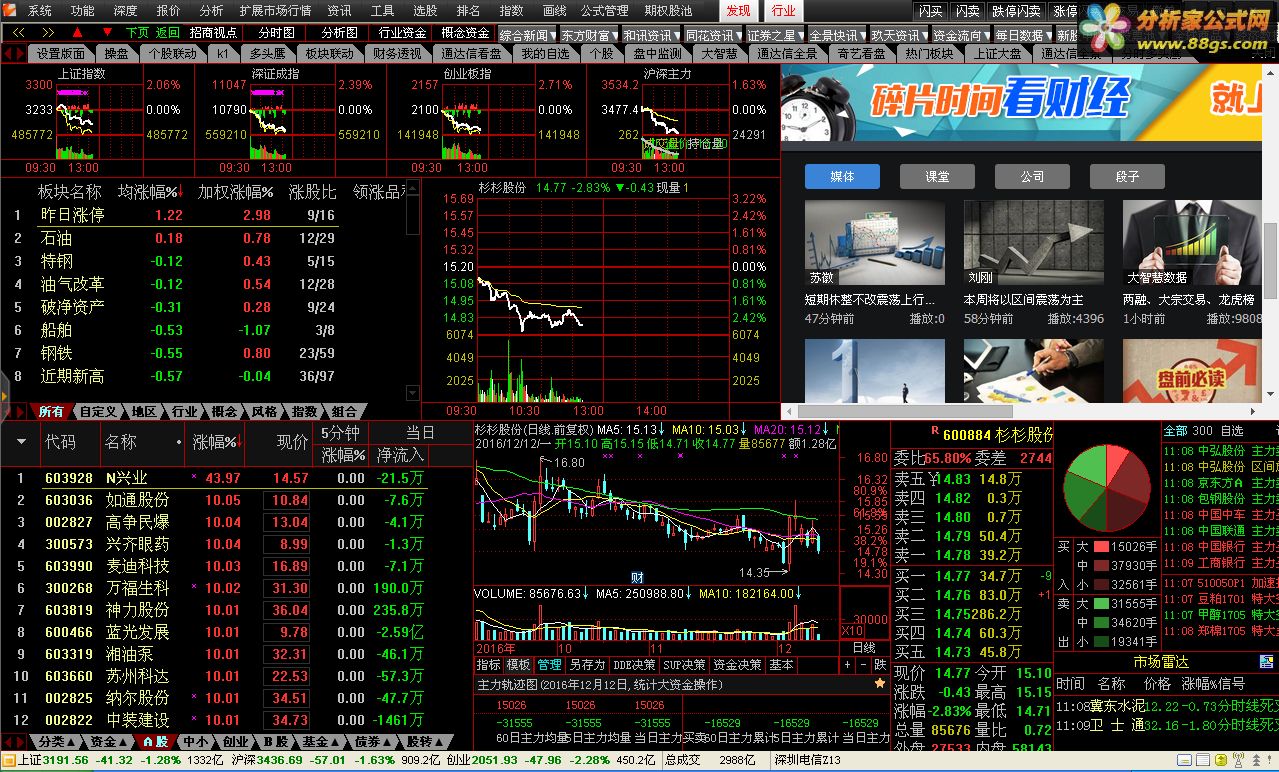The height and width of the screenshot is (772, 1279).
Task: Click the 自选 filter in alerts panel
Action: 1232,431
